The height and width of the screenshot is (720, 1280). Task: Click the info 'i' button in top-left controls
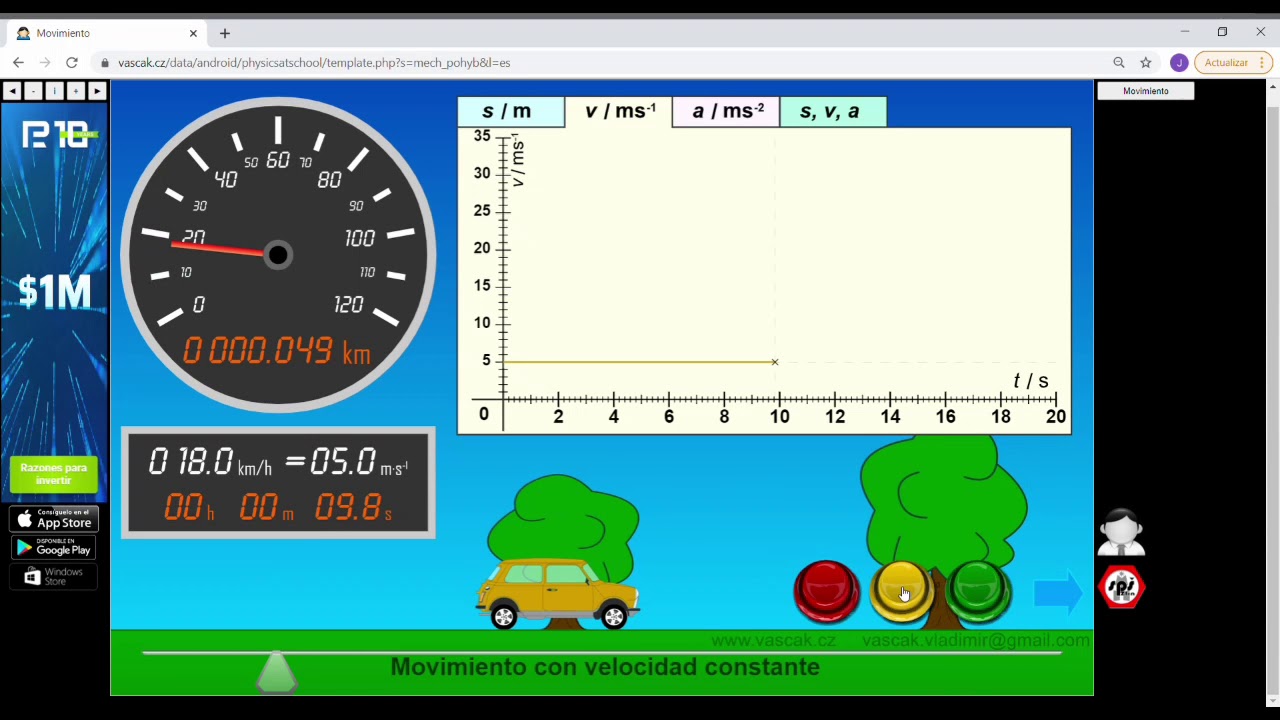click(54, 91)
